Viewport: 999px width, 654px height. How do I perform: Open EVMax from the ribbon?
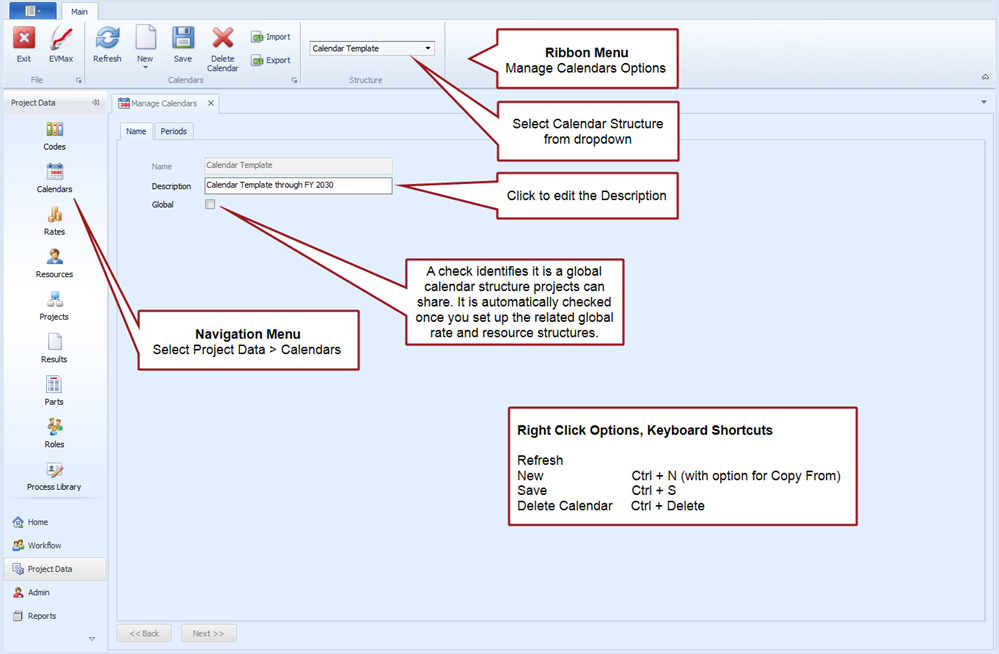[61, 39]
